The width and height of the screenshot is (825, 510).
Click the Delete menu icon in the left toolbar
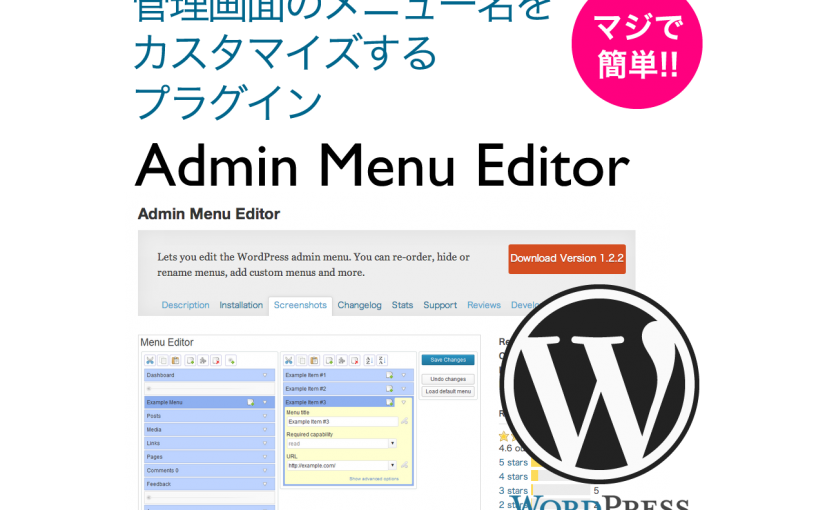click(x=216, y=361)
